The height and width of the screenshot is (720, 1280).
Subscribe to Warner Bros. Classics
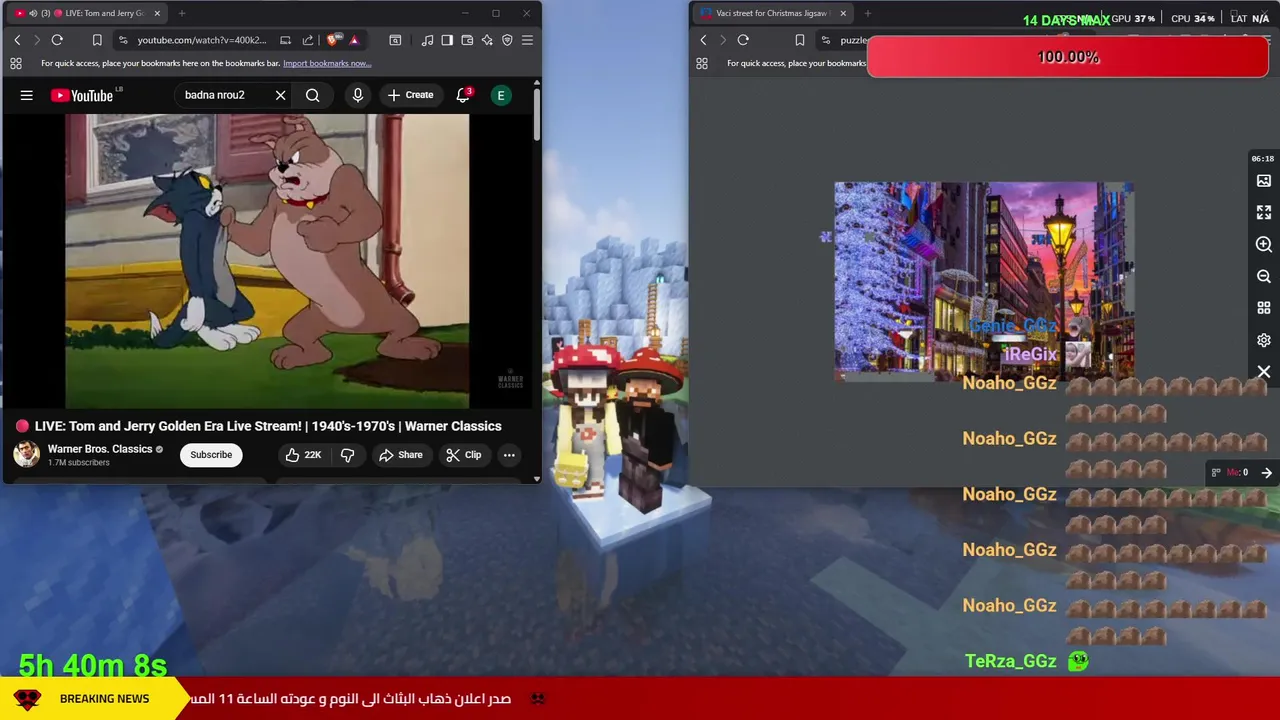(211, 455)
